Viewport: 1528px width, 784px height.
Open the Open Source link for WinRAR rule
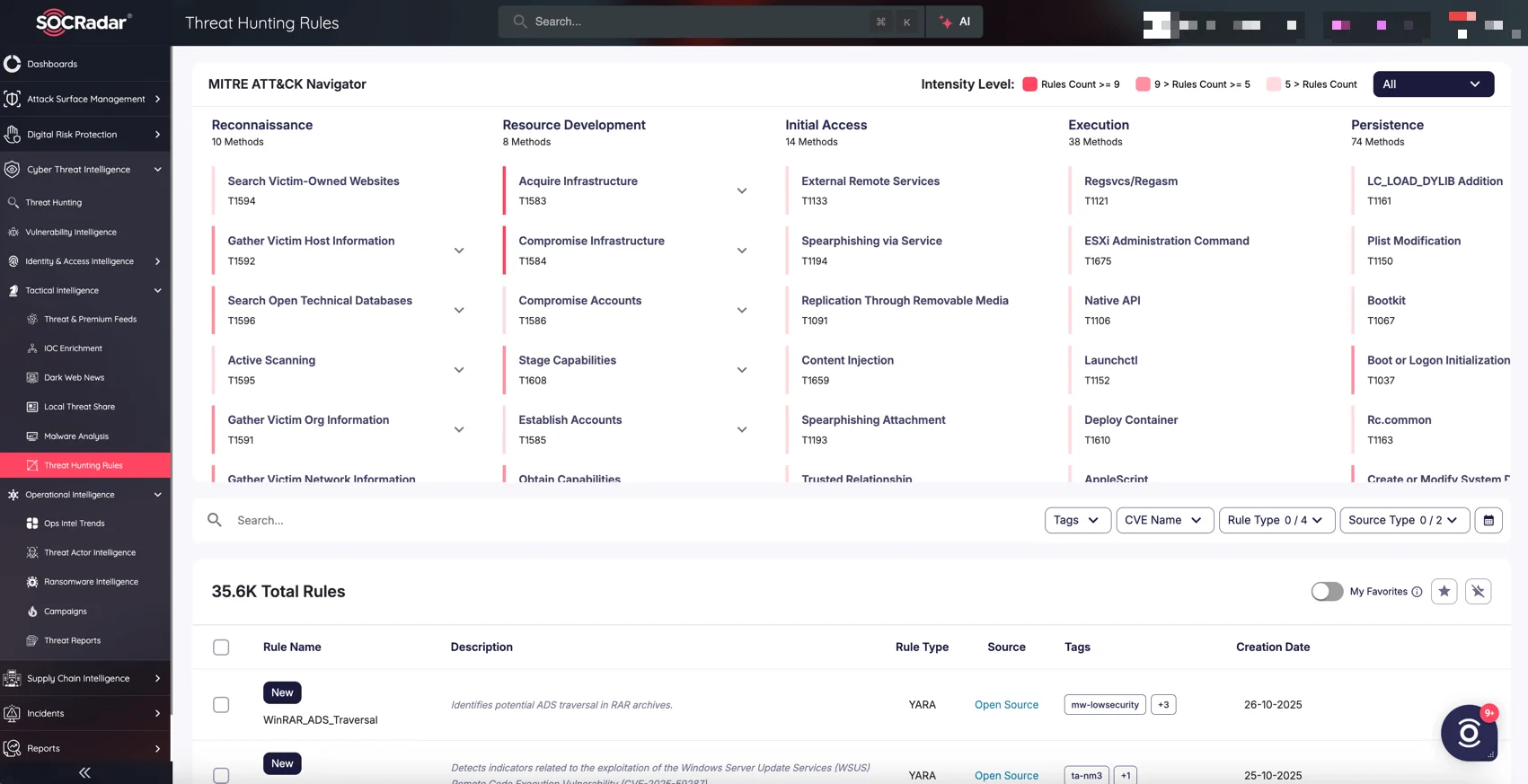(x=1006, y=705)
